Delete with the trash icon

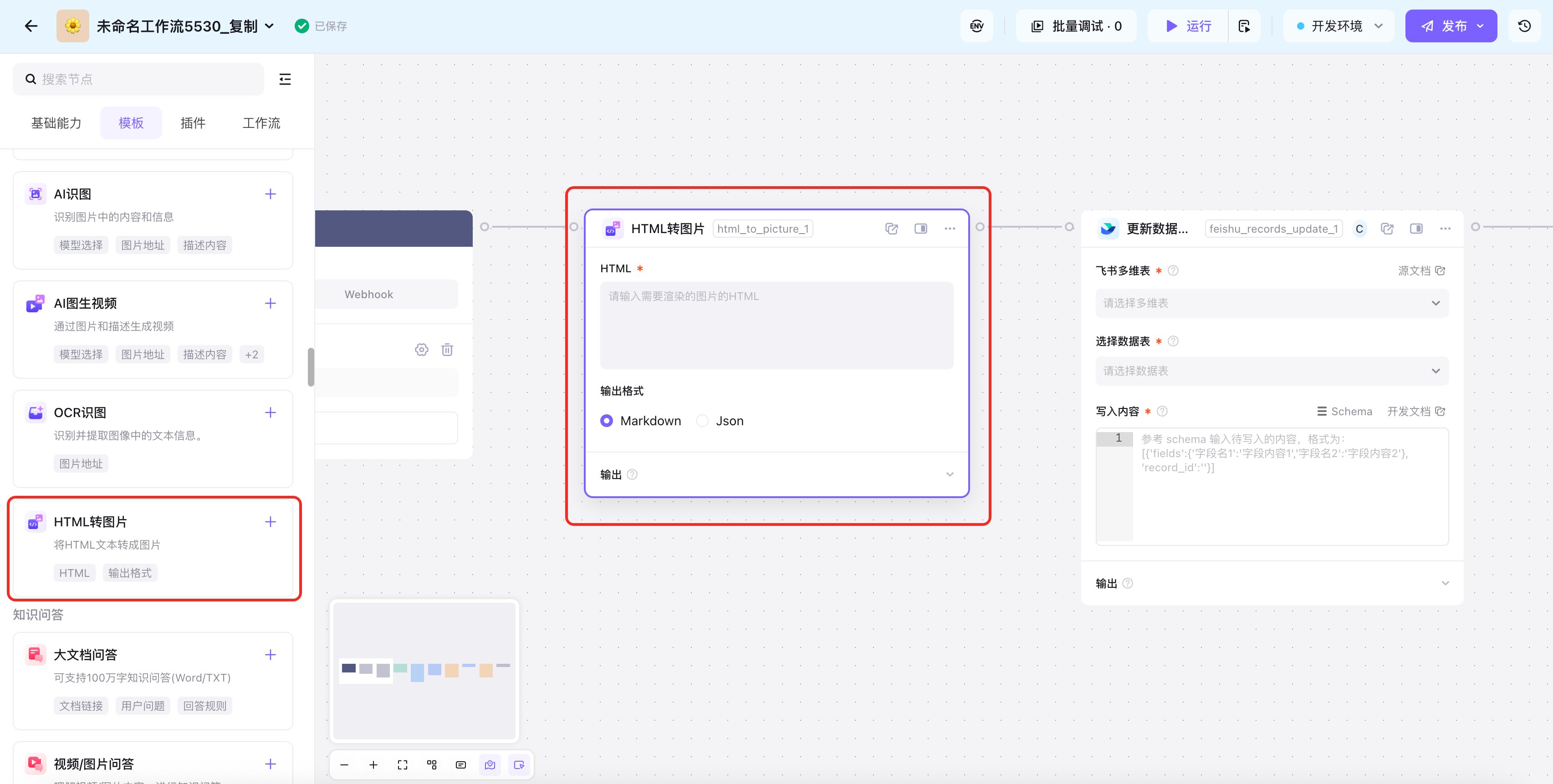(447, 350)
